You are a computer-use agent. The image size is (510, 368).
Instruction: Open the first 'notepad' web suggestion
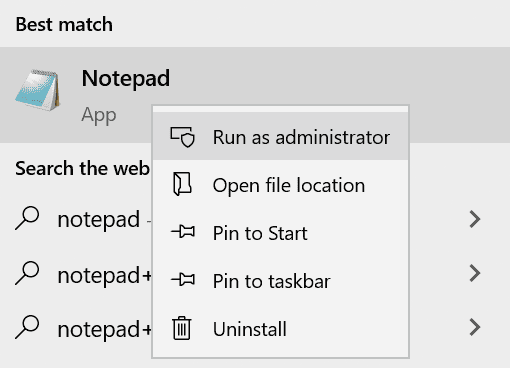[99, 219]
